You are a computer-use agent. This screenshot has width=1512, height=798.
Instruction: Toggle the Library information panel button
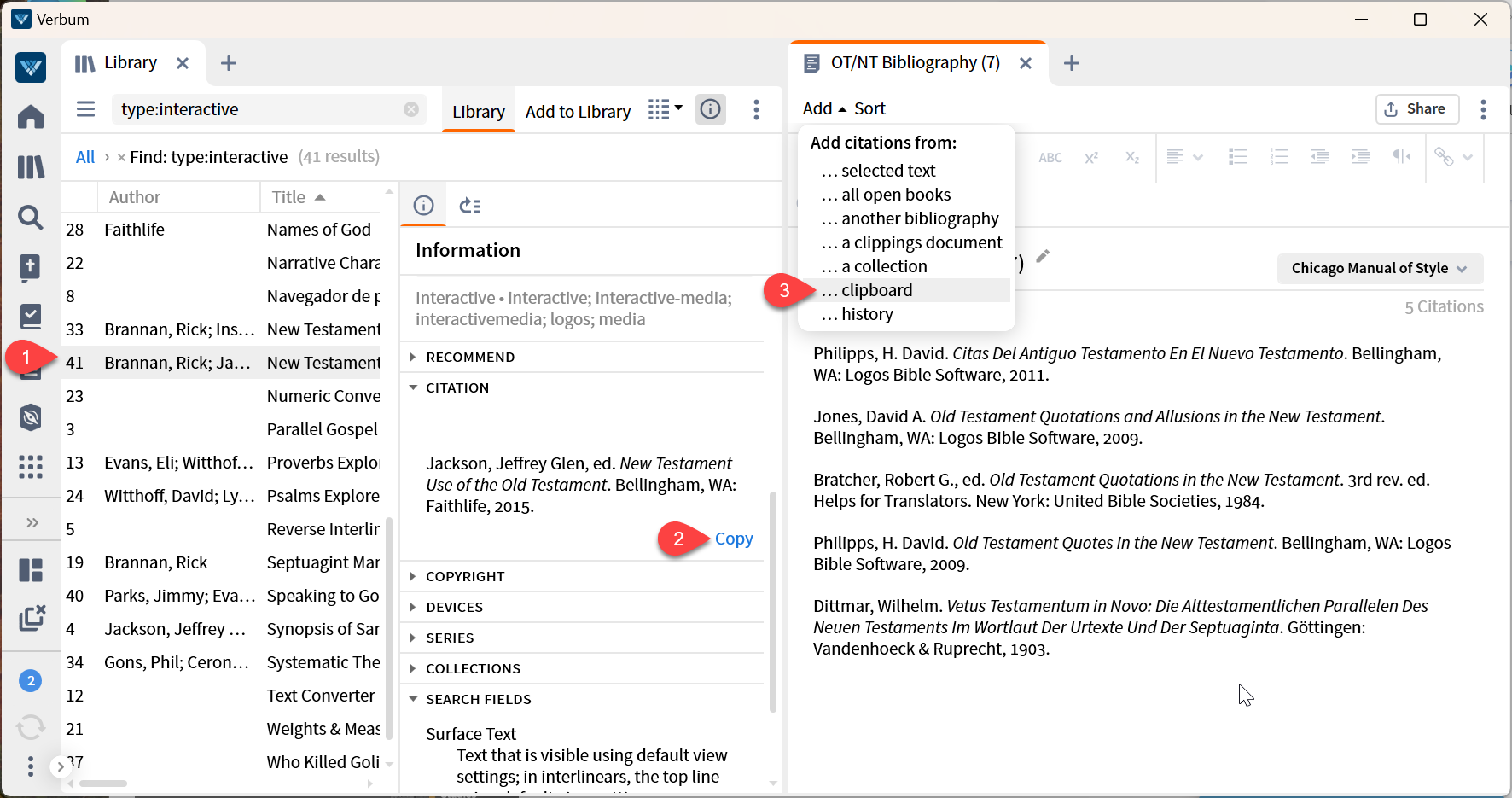pyautogui.click(x=711, y=109)
